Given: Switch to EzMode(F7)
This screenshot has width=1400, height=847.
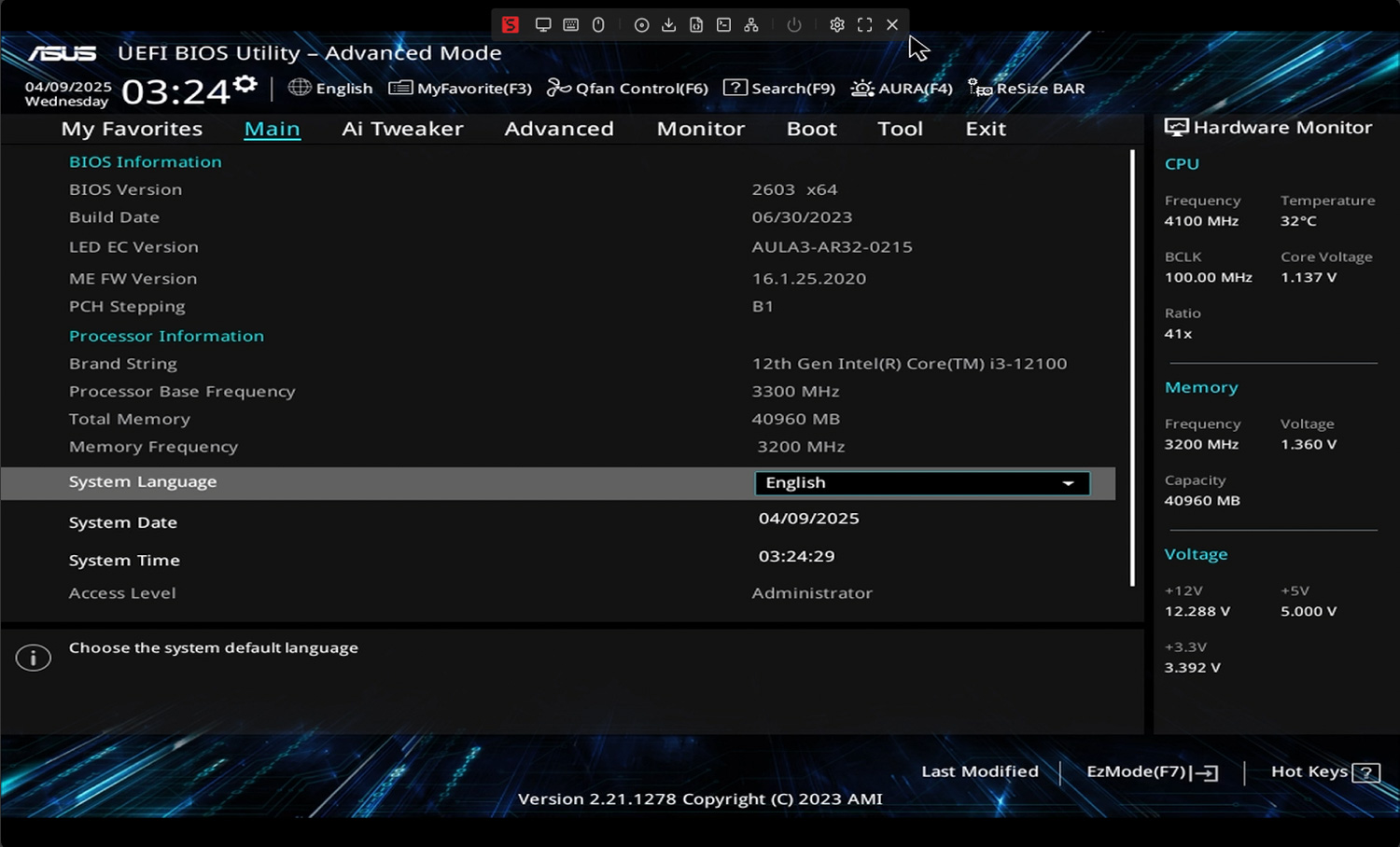Looking at the screenshot, I should click(x=1152, y=771).
